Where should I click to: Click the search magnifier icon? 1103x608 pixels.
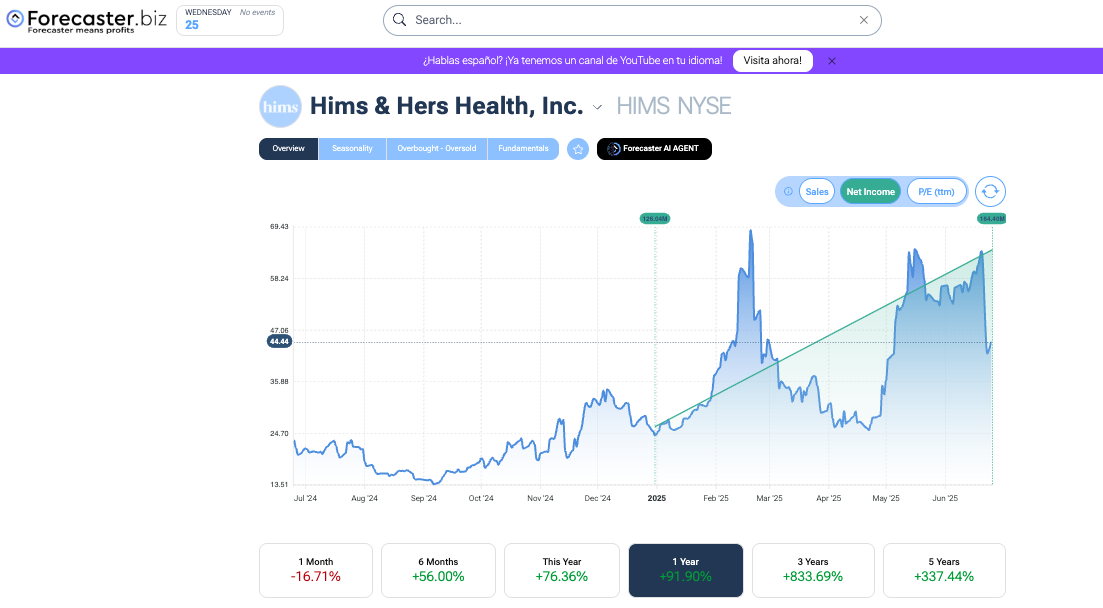400,20
